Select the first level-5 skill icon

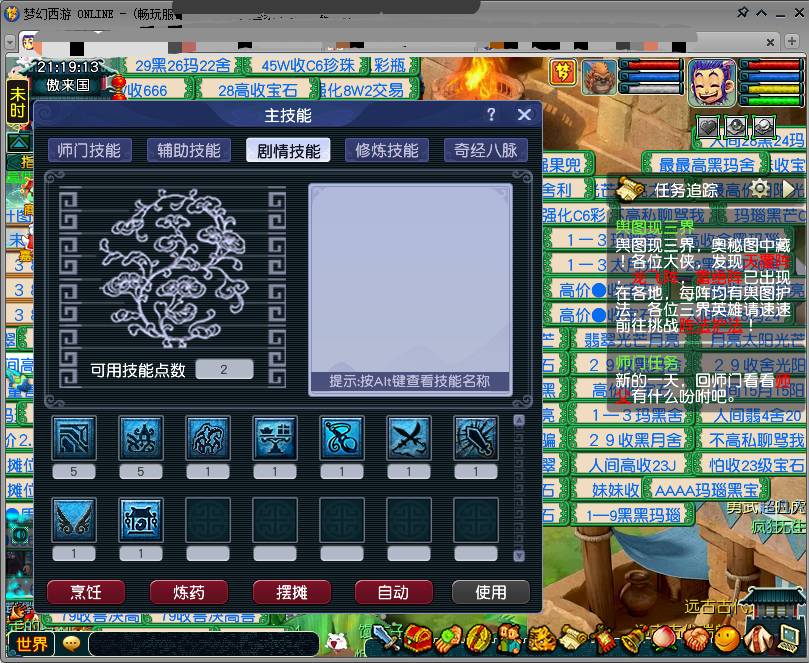(x=74, y=438)
